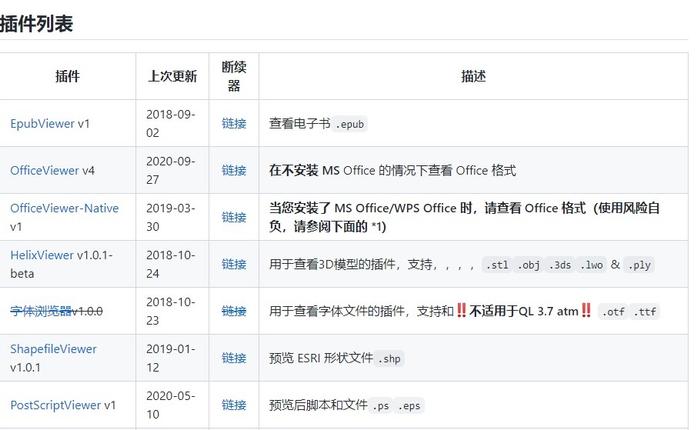The height and width of the screenshot is (430, 700).
Task: Click the date 2019-01-12
Action: click(x=171, y=358)
